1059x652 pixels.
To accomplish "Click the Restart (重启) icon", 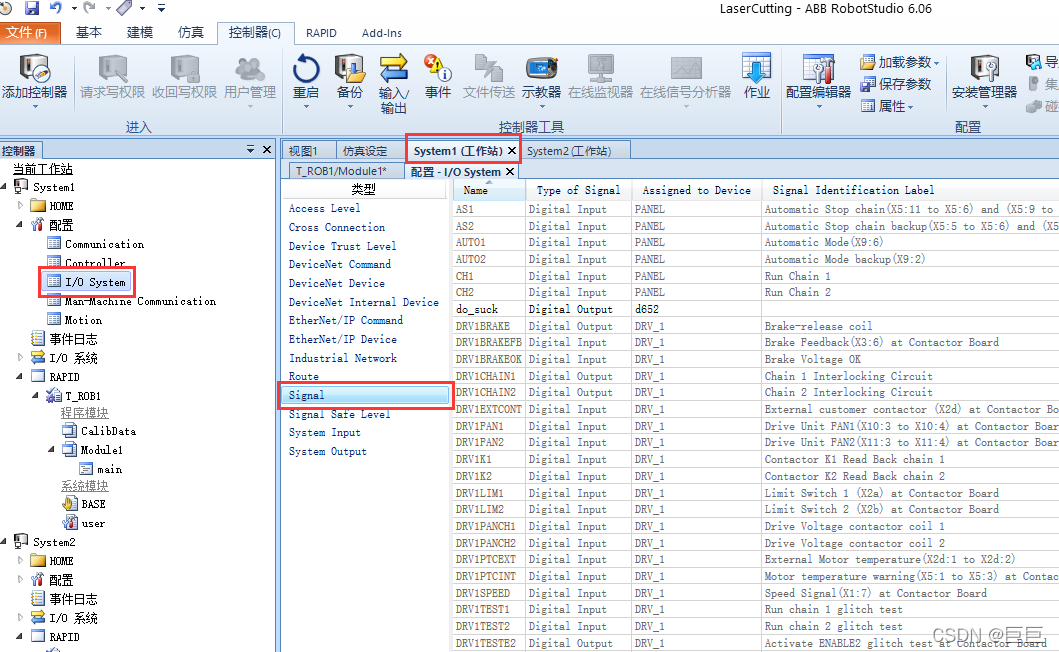I will pyautogui.click(x=306, y=69).
